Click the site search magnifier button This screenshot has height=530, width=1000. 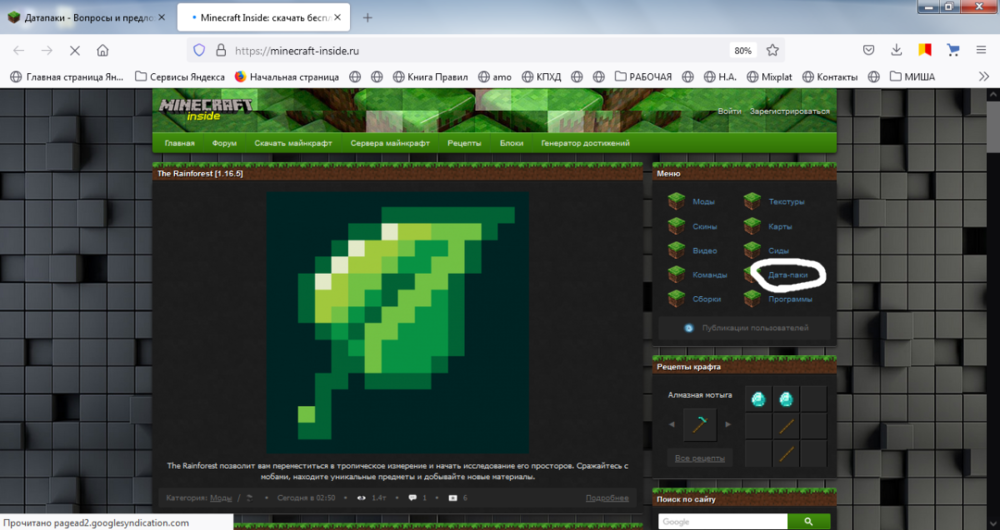[x=809, y=522]
